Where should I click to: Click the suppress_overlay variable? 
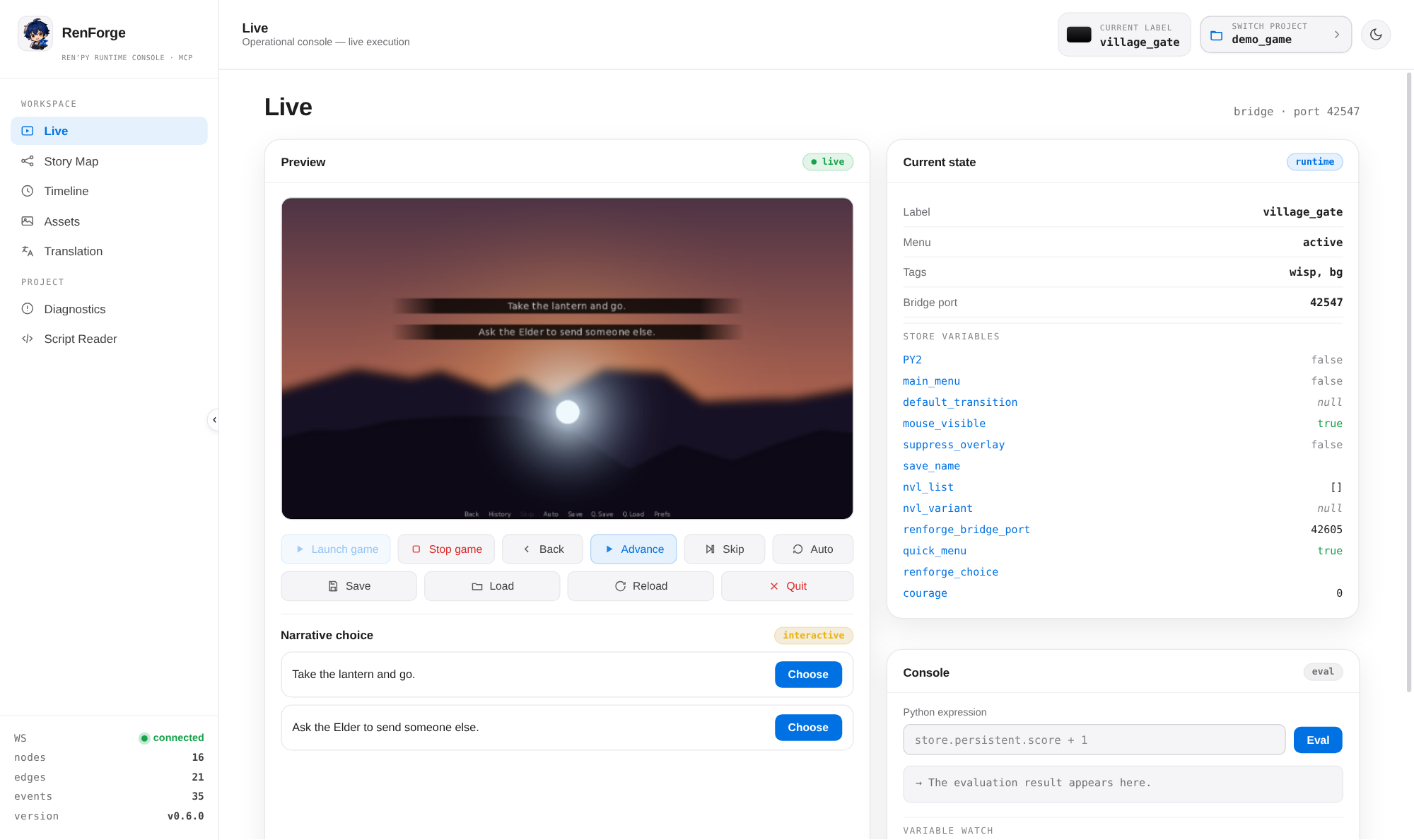point(954,445)
